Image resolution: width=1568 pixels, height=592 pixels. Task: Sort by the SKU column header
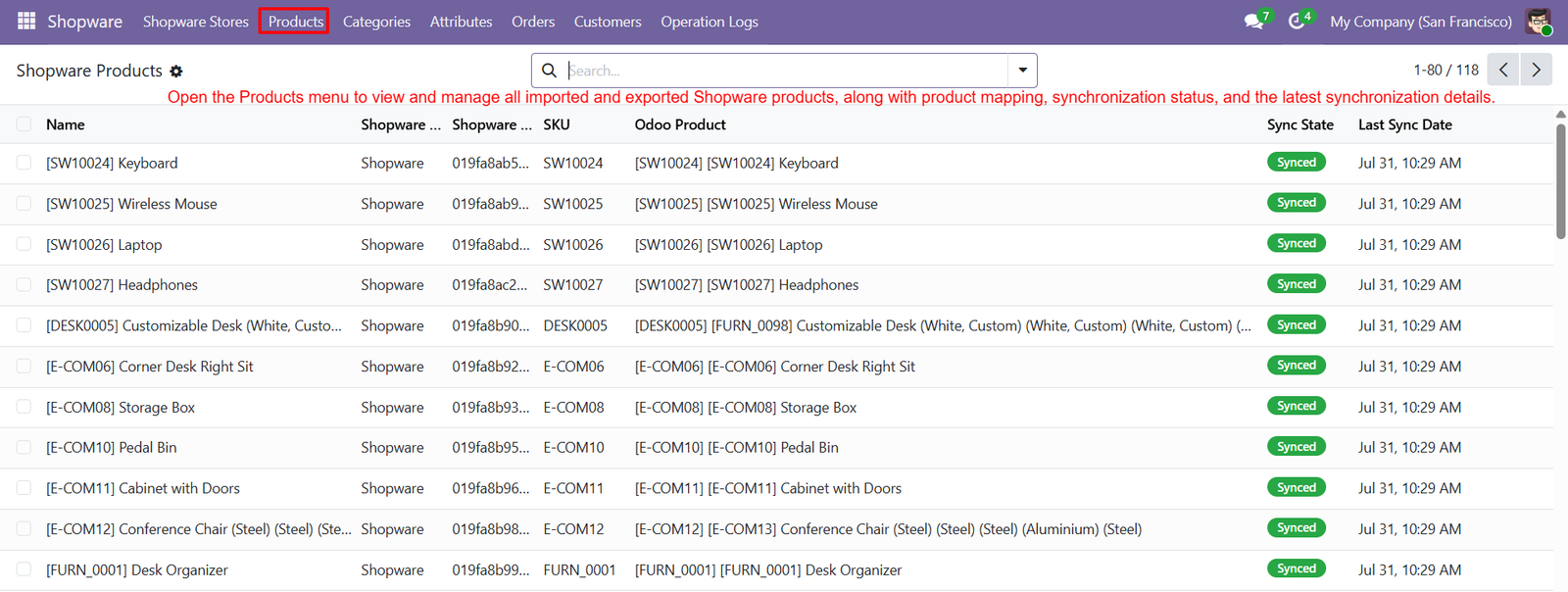[557, 124]
